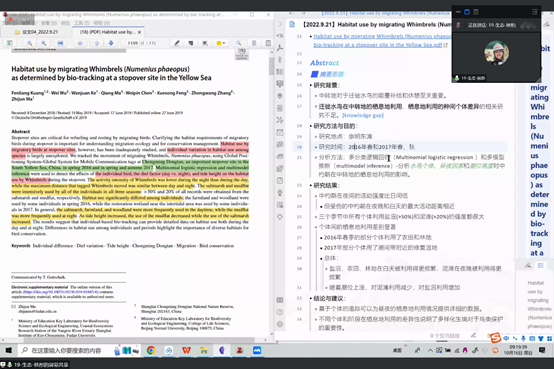
Task: Open the 帮助(H) menu in PDF viewer
Action: point(102,23)
